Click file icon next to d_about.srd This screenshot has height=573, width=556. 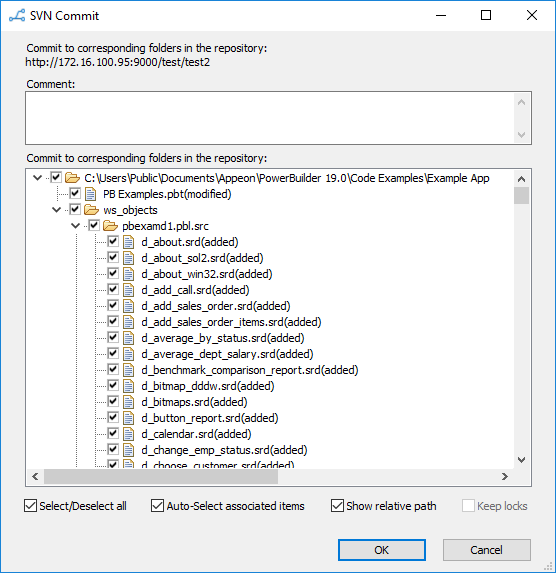click(x=128, y=242)
